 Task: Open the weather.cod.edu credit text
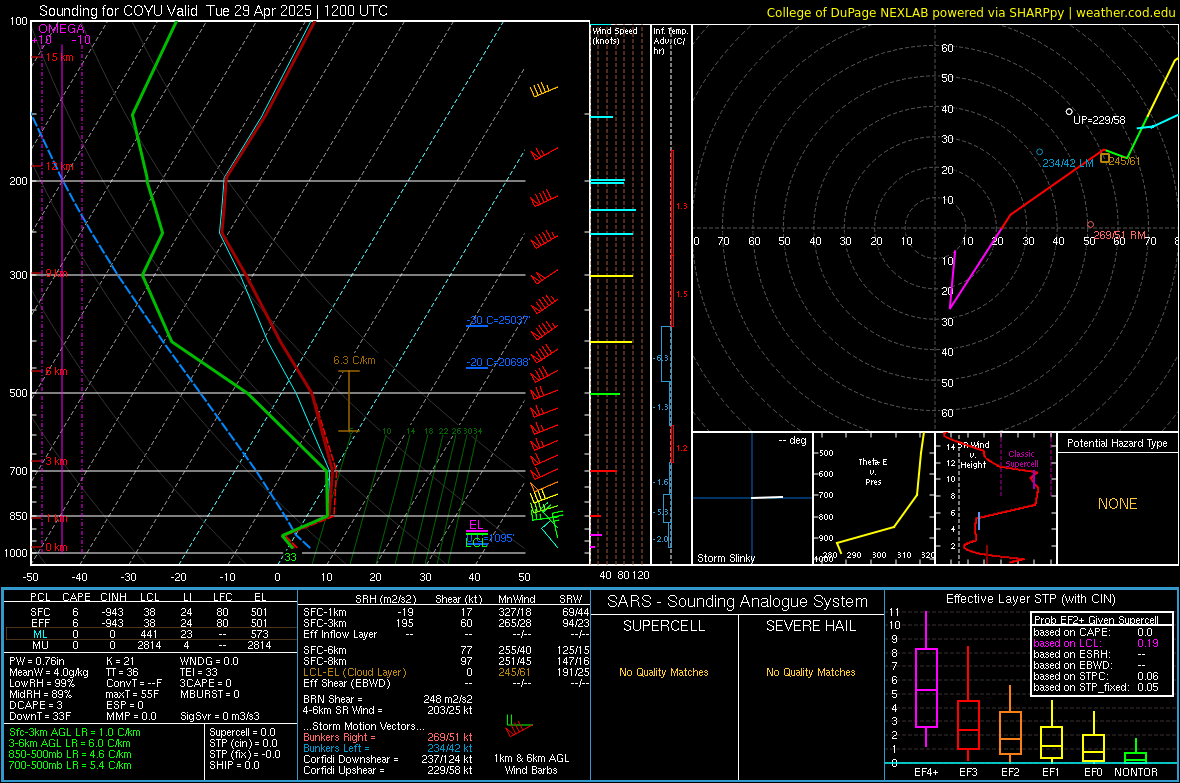(x=1125, y=12)
